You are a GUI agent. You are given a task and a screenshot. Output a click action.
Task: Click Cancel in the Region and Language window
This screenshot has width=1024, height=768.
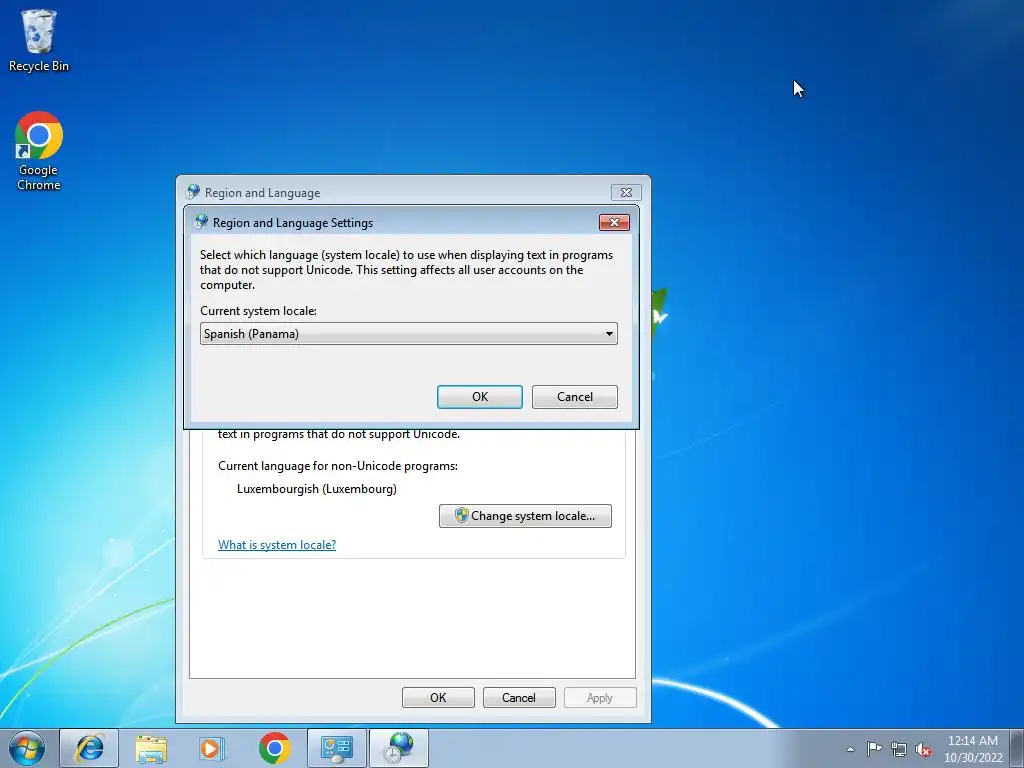(519, 697)
